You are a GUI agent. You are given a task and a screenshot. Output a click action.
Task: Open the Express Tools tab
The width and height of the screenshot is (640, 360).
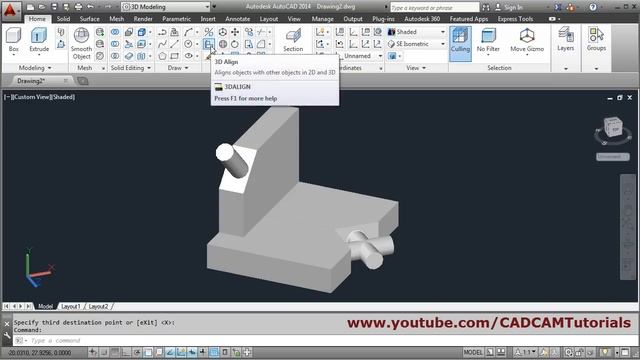(x=515, y=19)
